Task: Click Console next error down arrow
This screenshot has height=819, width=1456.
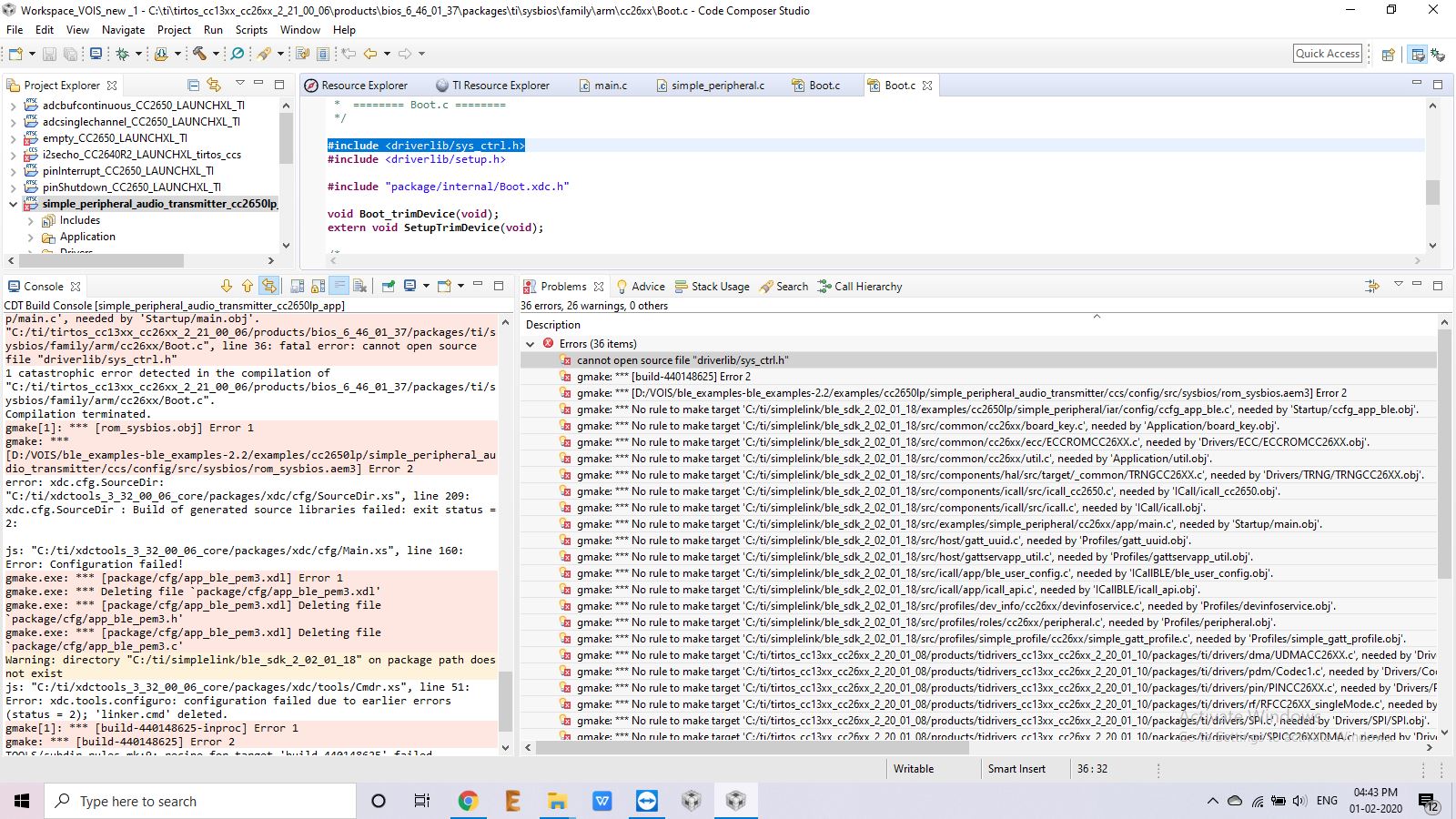Action: point(227,286)
